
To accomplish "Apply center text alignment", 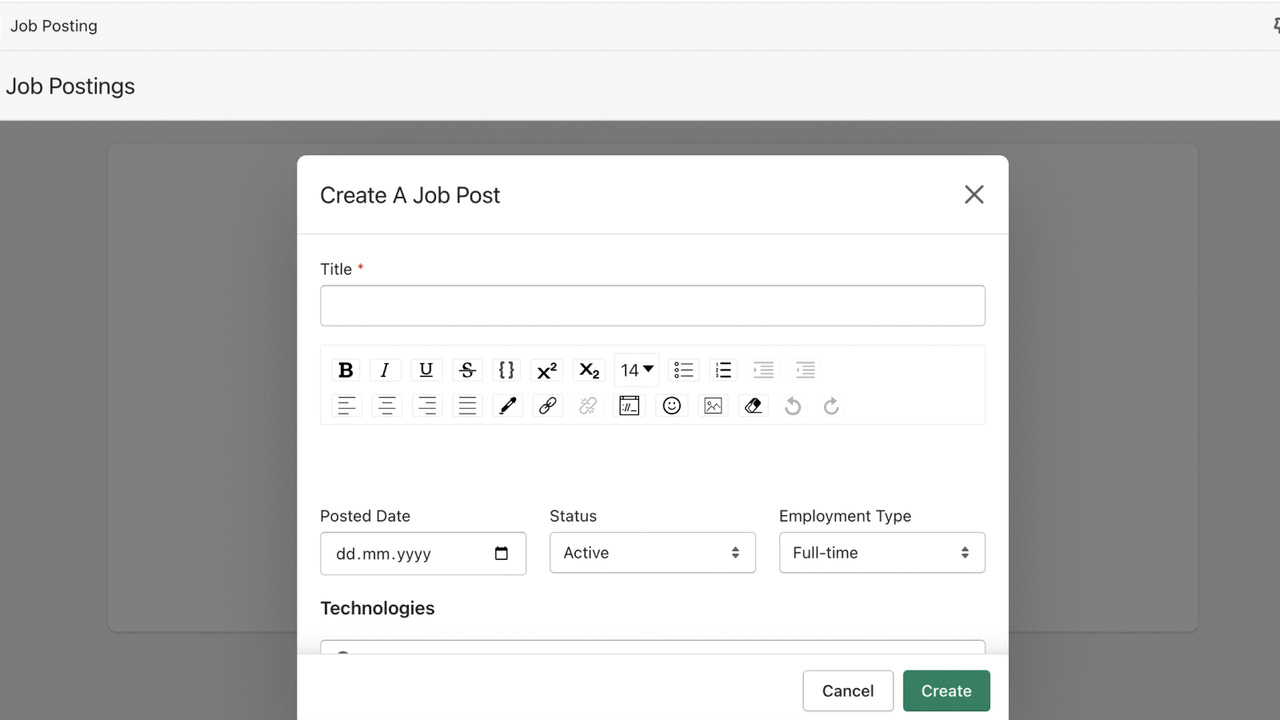I will pyautogui.click(x=386, y=405).
